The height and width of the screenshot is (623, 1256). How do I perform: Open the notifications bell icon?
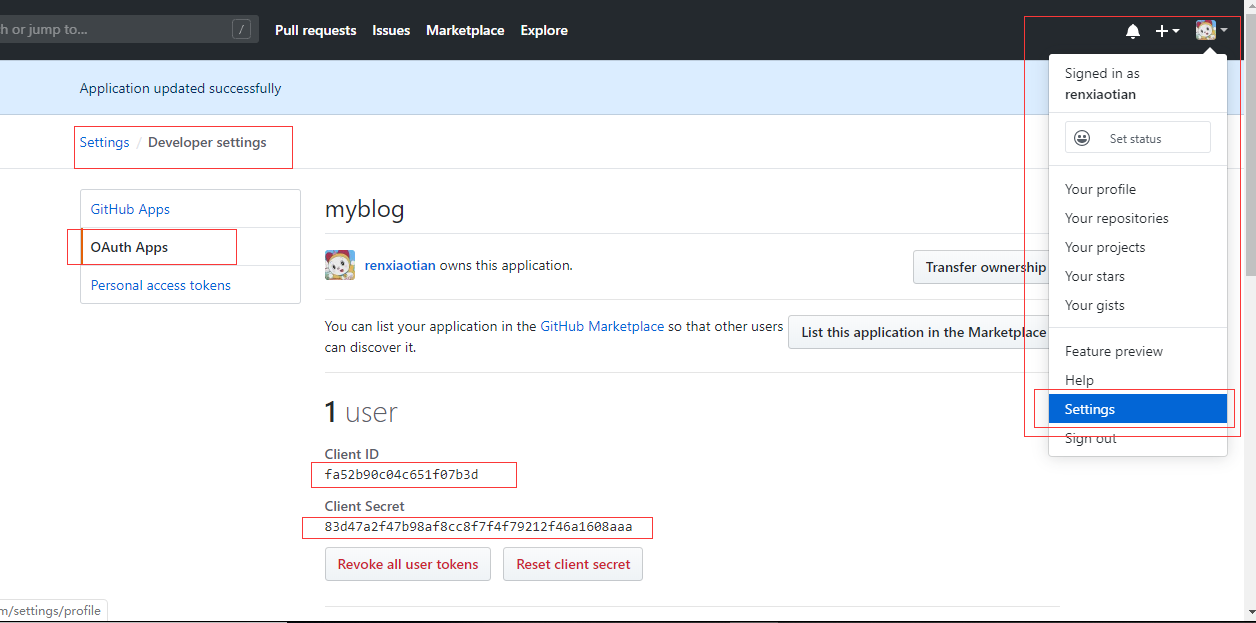[1133, 31]
